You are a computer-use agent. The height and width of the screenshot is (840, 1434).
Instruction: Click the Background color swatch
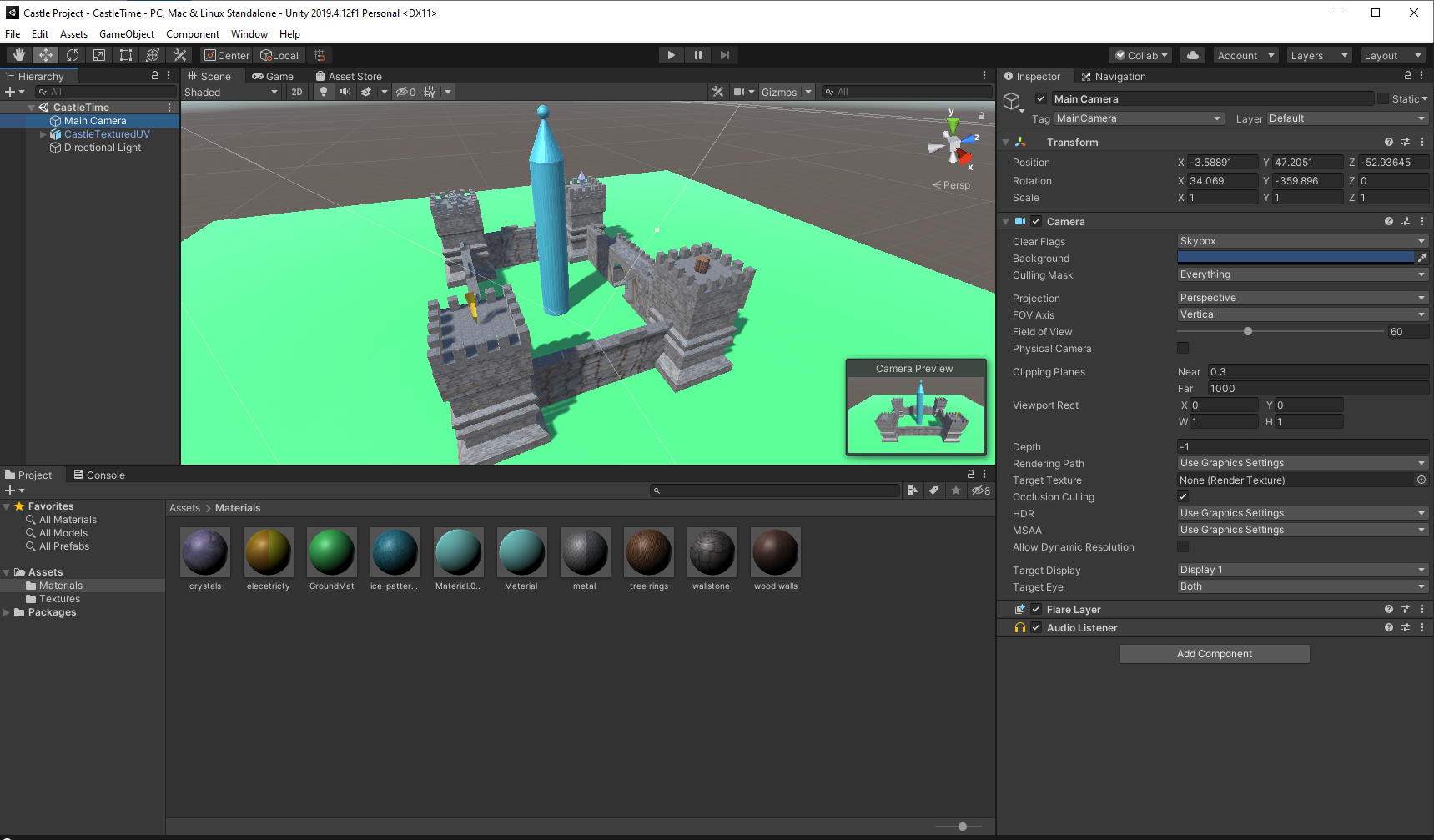[x=1296, y=258]
